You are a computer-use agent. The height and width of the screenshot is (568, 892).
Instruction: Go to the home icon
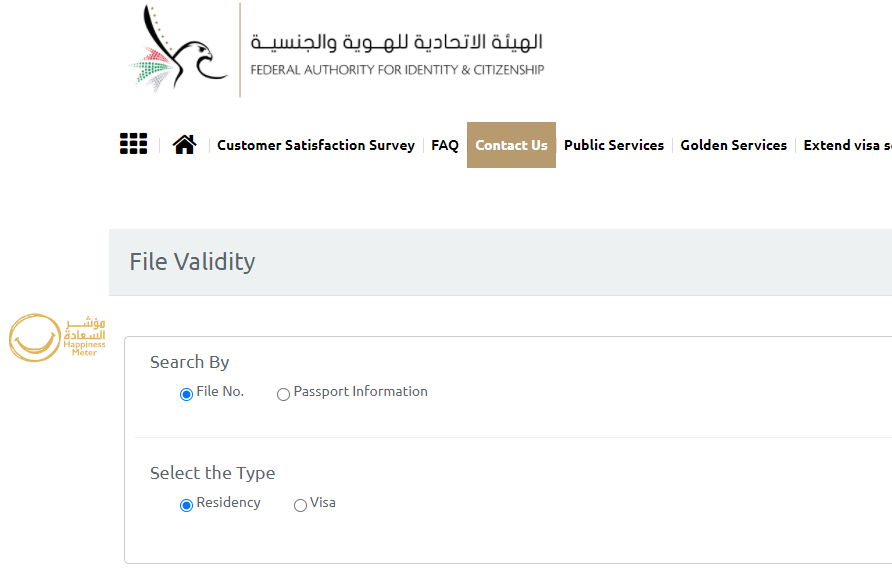[184, 145]
